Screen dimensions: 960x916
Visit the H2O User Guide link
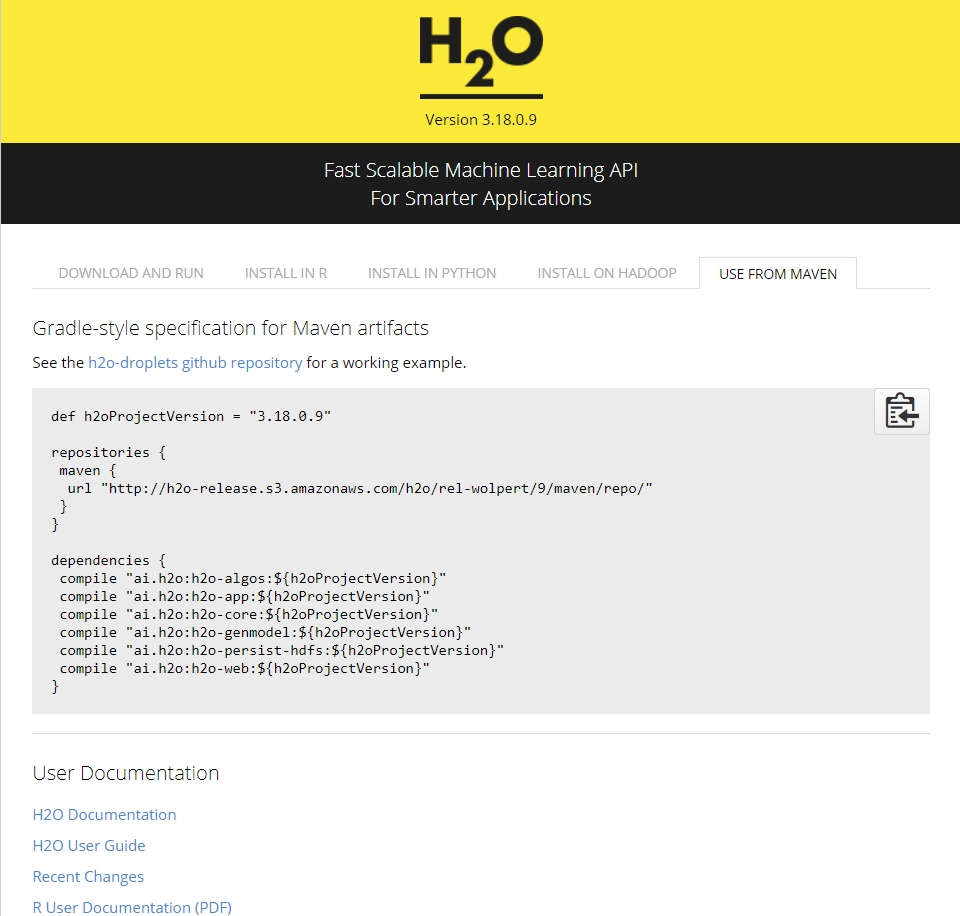(89, 845)
